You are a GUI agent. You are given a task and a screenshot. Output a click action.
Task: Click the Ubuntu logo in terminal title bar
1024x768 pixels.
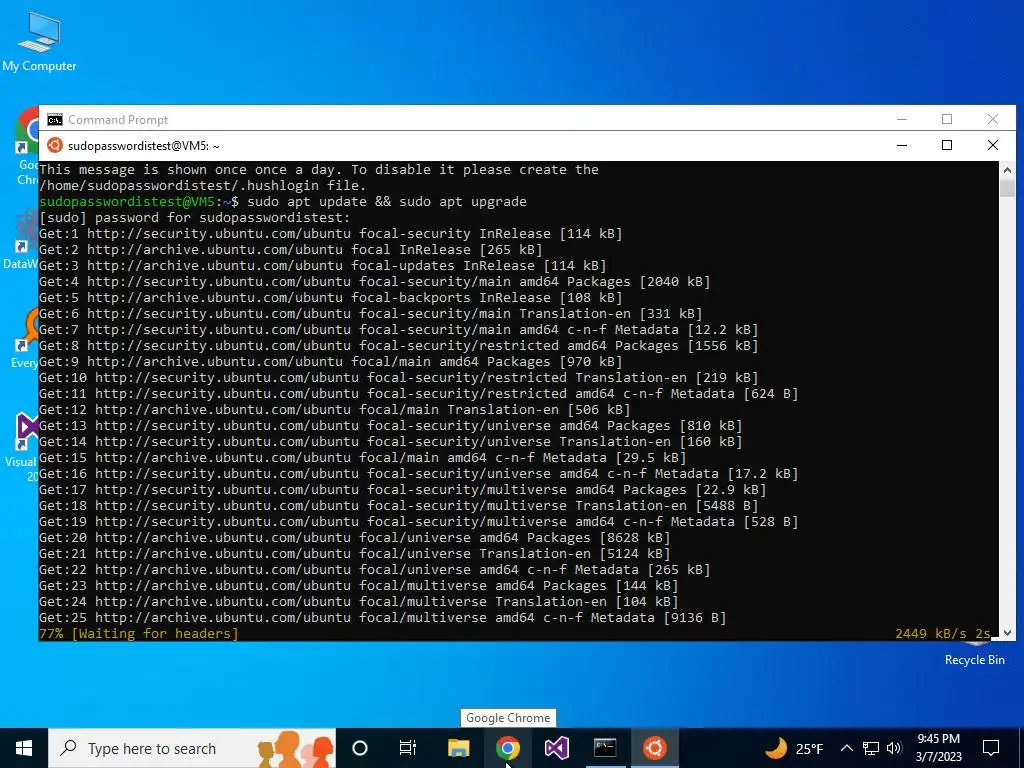click(x=55, y=146)
